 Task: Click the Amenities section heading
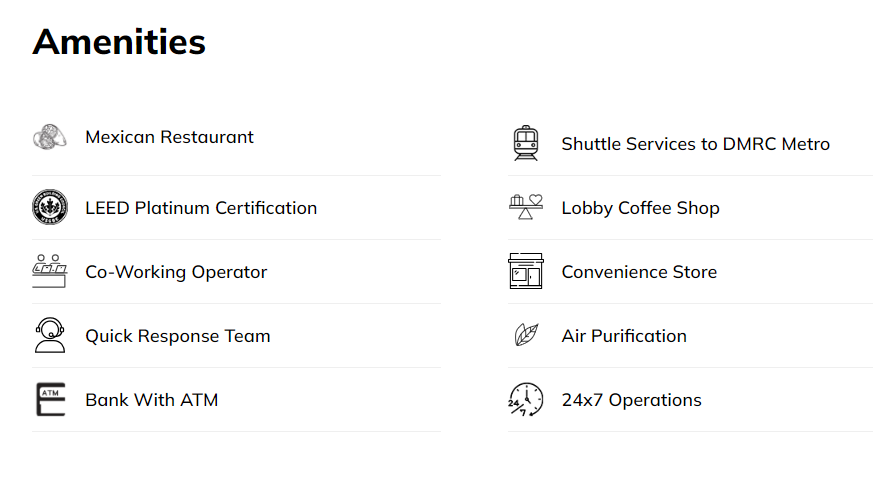tap(119, 42)
